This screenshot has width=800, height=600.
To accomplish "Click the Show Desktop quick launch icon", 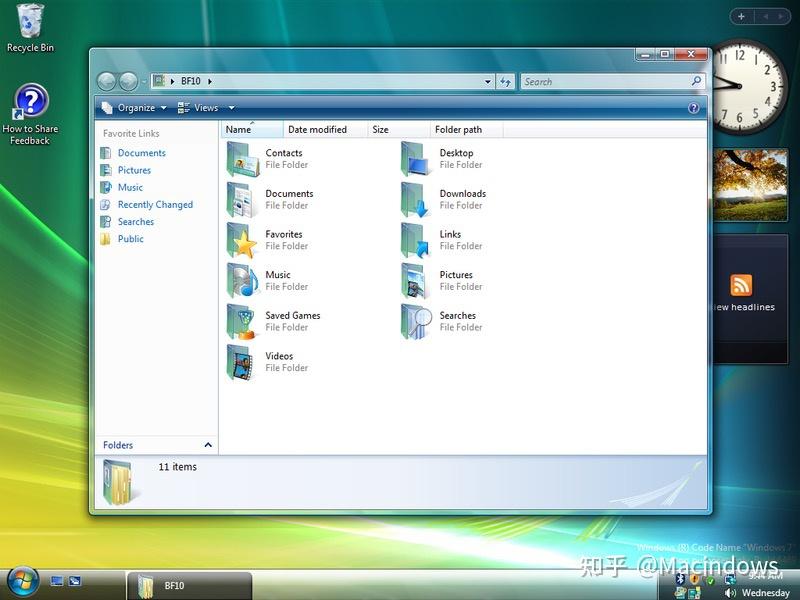I will click(x=56, y=580).
